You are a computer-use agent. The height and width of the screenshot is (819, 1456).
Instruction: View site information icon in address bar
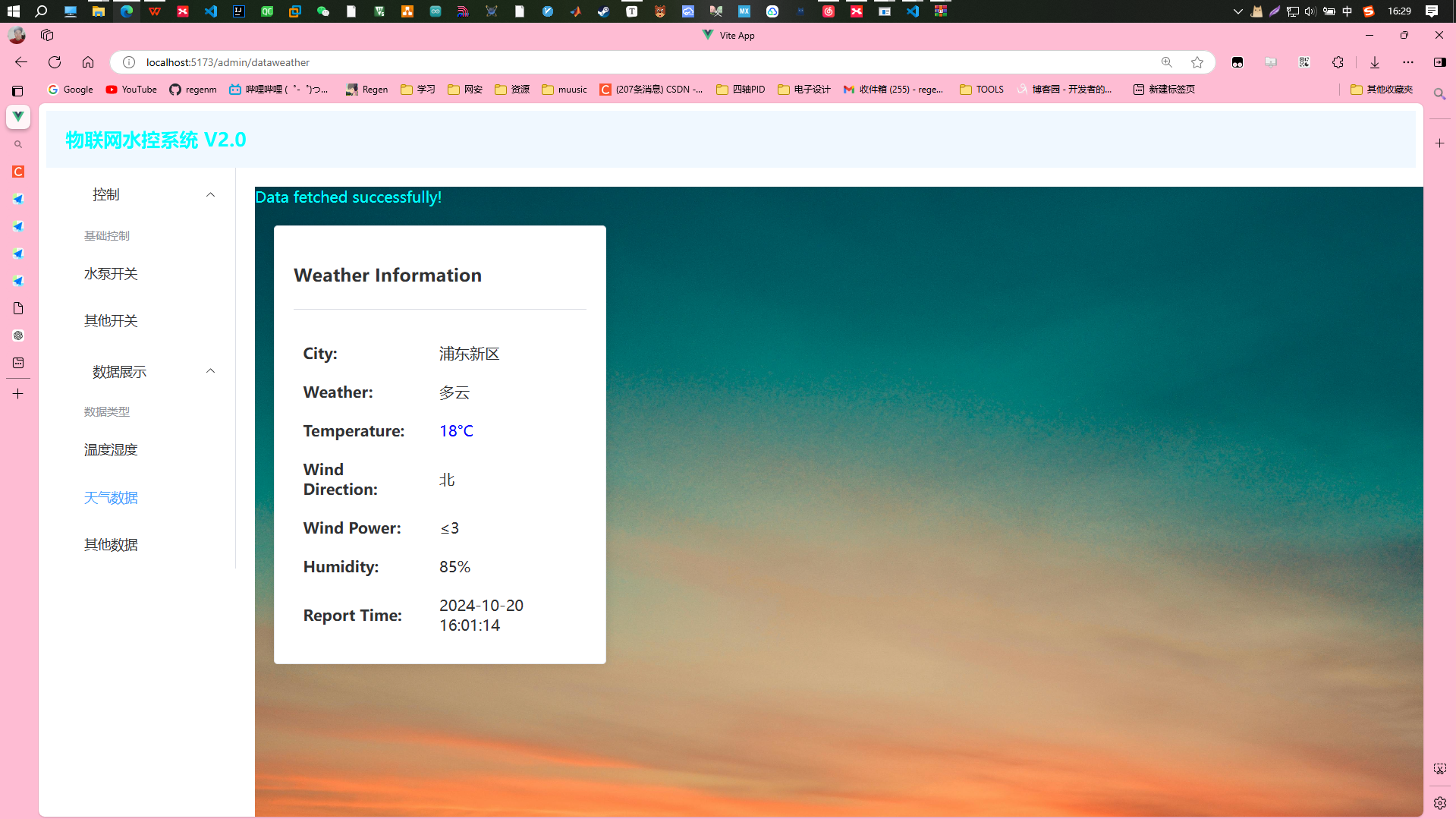129,62
